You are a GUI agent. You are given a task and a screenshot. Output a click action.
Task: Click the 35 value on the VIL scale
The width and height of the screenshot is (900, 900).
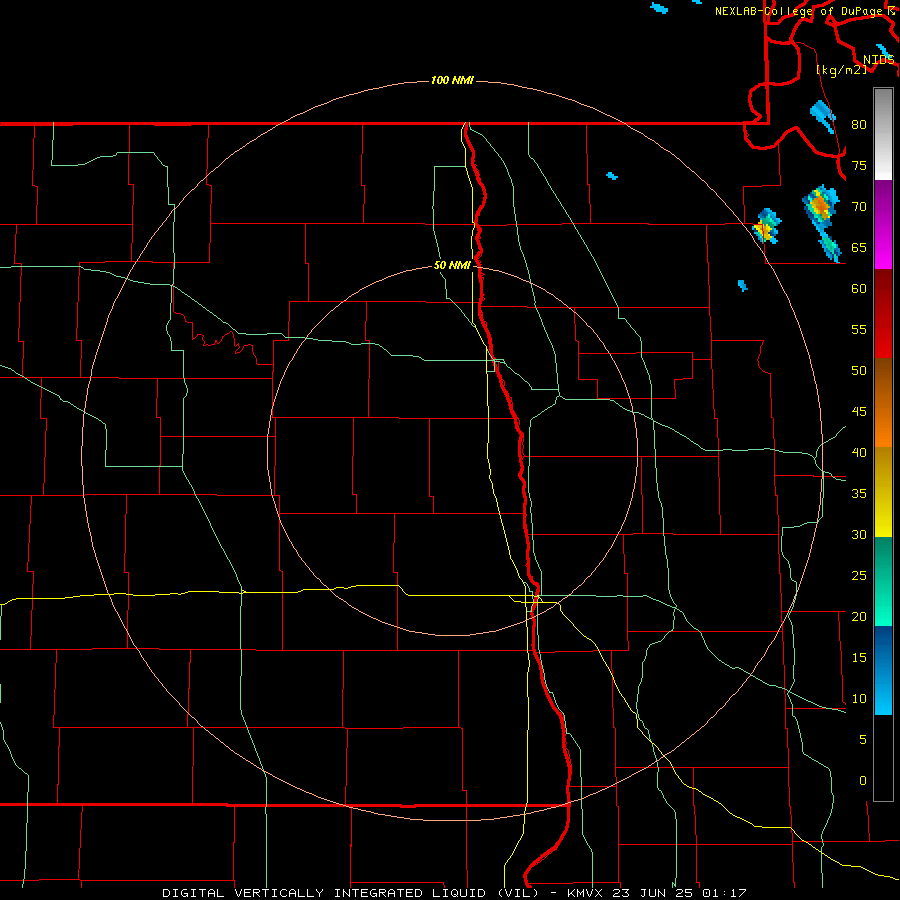[x=859, y=494]
